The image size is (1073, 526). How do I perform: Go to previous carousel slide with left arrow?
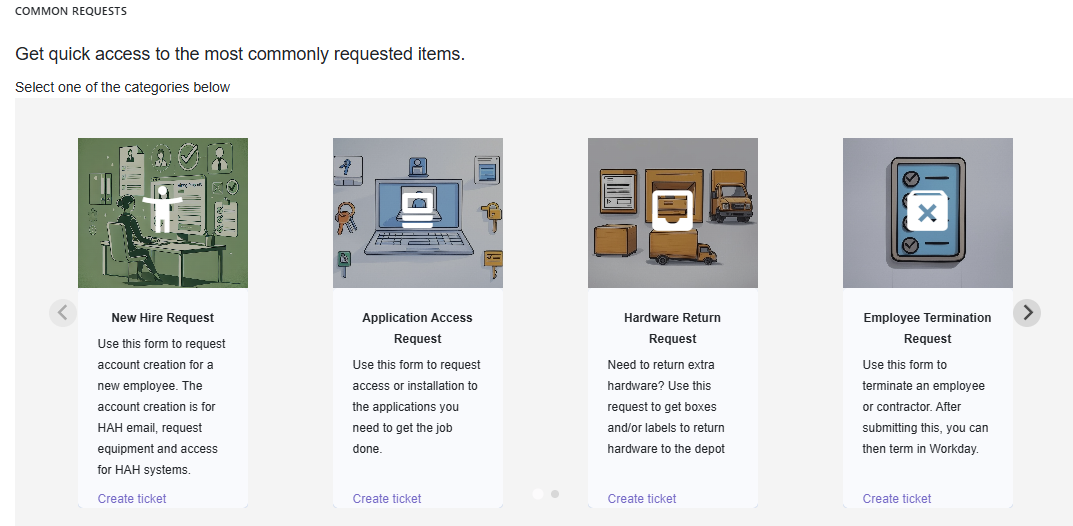click(63, 313)
